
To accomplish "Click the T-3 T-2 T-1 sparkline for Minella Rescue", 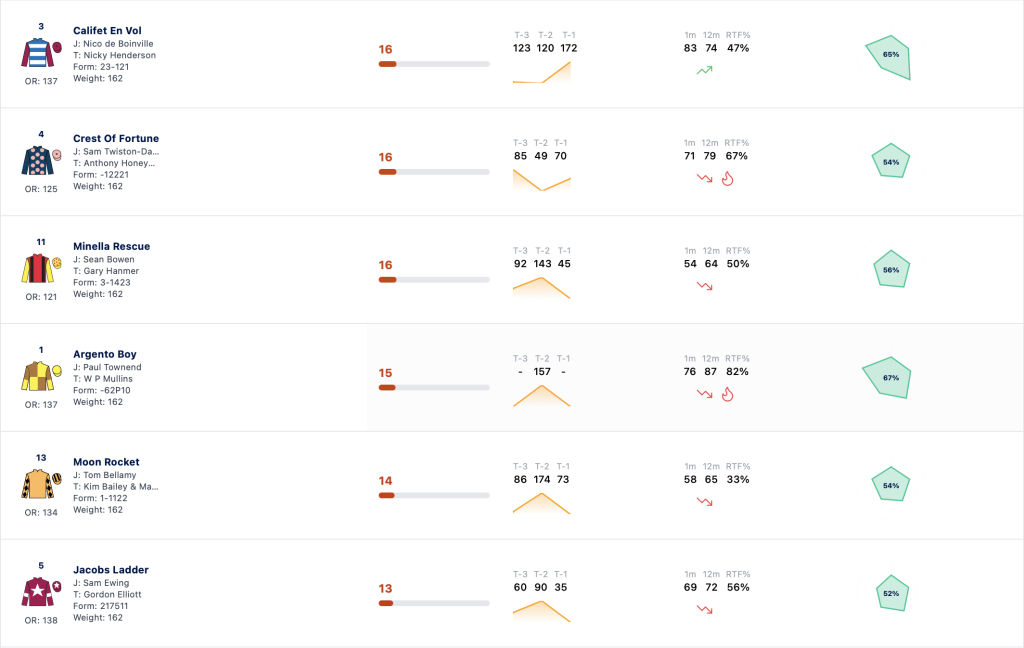I will (541, 288).
